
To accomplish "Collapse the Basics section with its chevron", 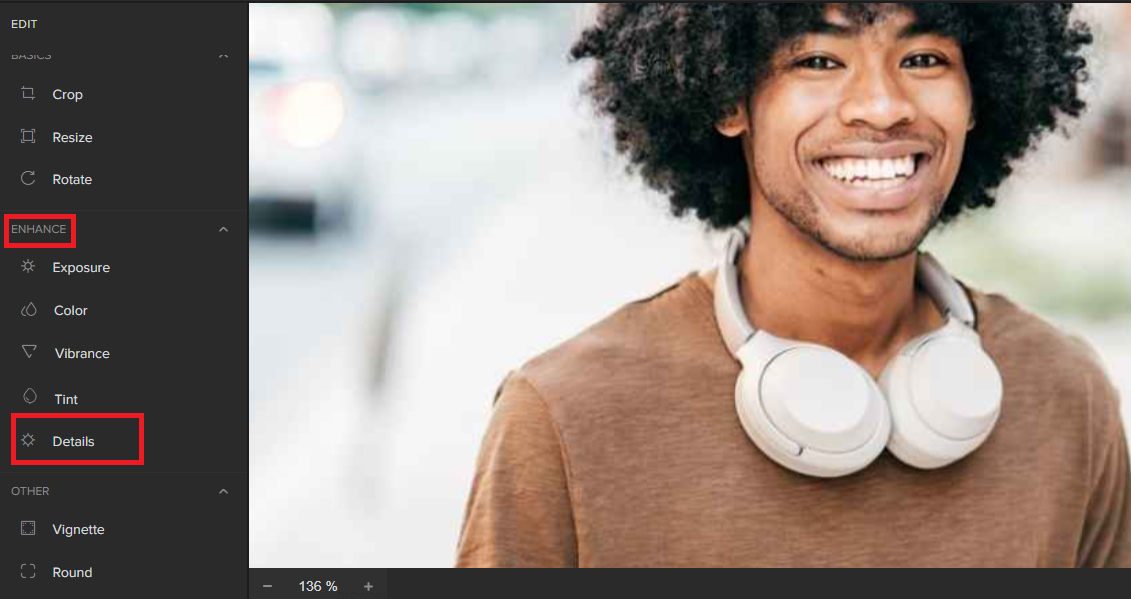I will point(223,56).
